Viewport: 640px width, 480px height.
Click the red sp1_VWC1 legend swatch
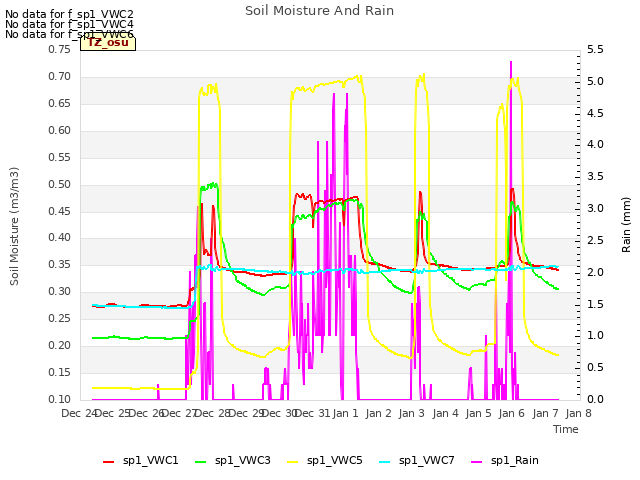(x=109, y=462)
